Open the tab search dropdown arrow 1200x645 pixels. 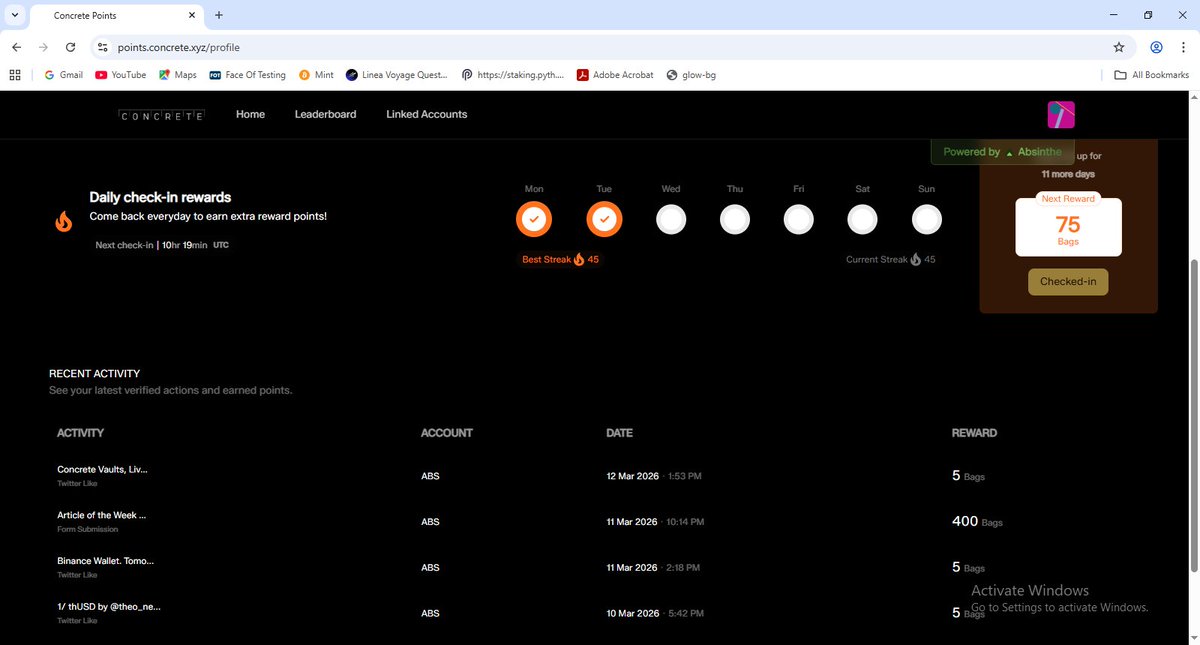click(x=14, y=15)
